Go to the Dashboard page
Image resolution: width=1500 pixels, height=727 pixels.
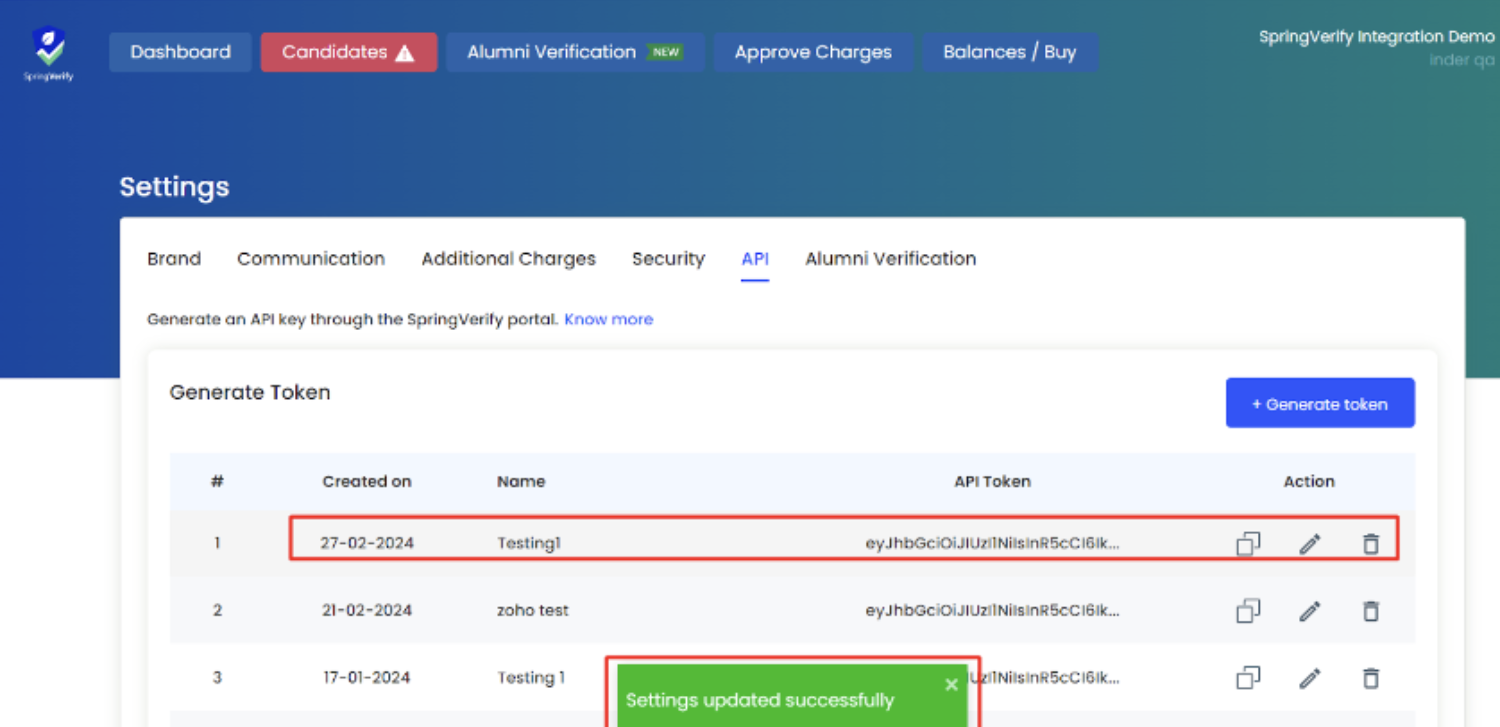tap(180, 52)
